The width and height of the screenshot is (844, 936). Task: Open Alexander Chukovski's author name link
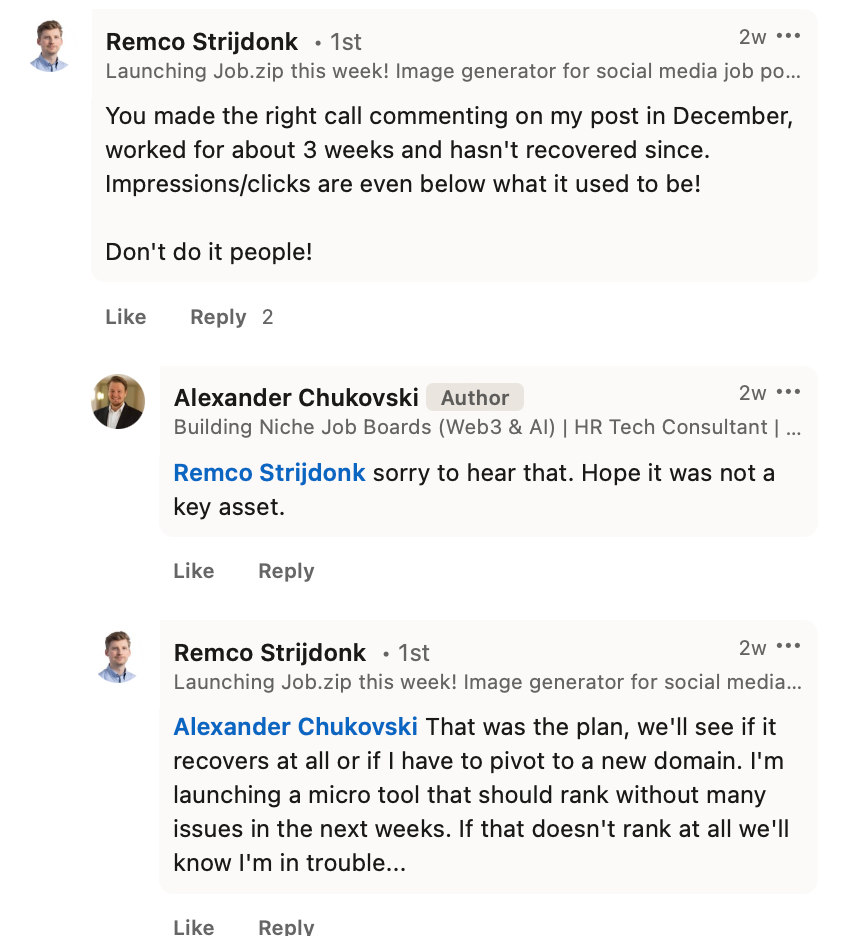point(296,397)
